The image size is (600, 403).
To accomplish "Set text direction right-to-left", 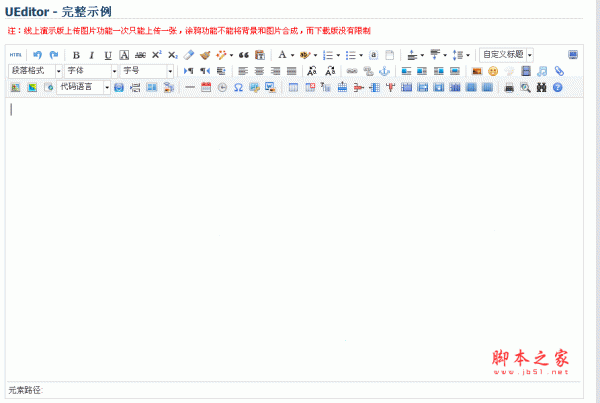I will click(x=205, y=71).
